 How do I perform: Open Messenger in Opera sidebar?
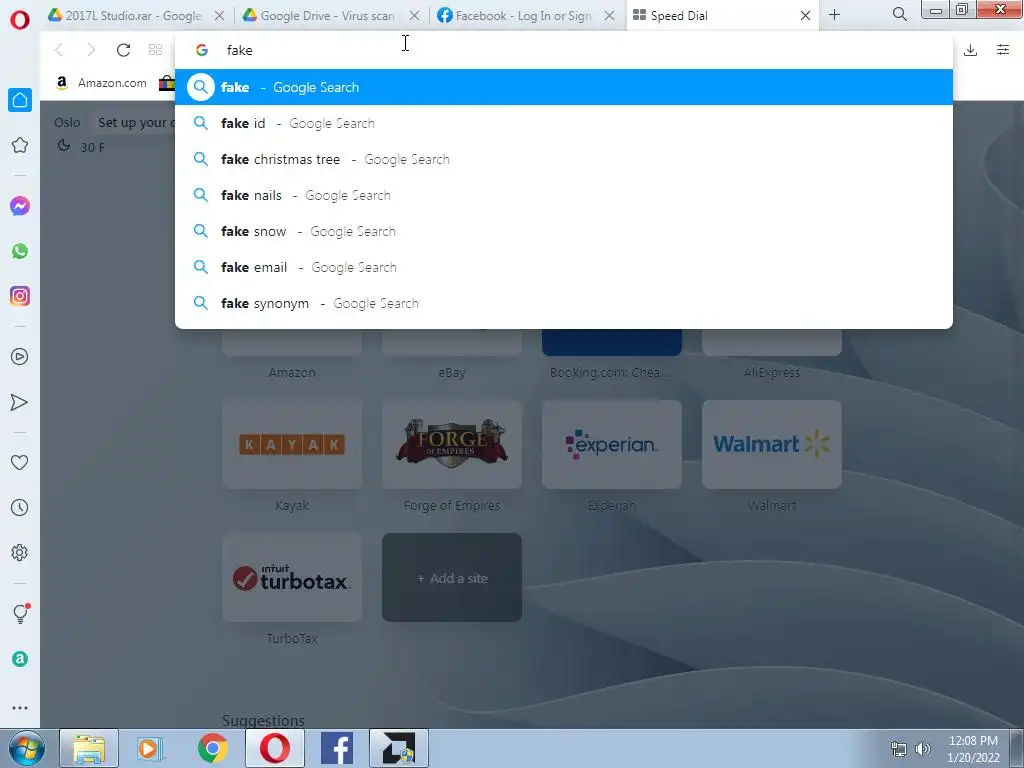click(x=20, y=206)
